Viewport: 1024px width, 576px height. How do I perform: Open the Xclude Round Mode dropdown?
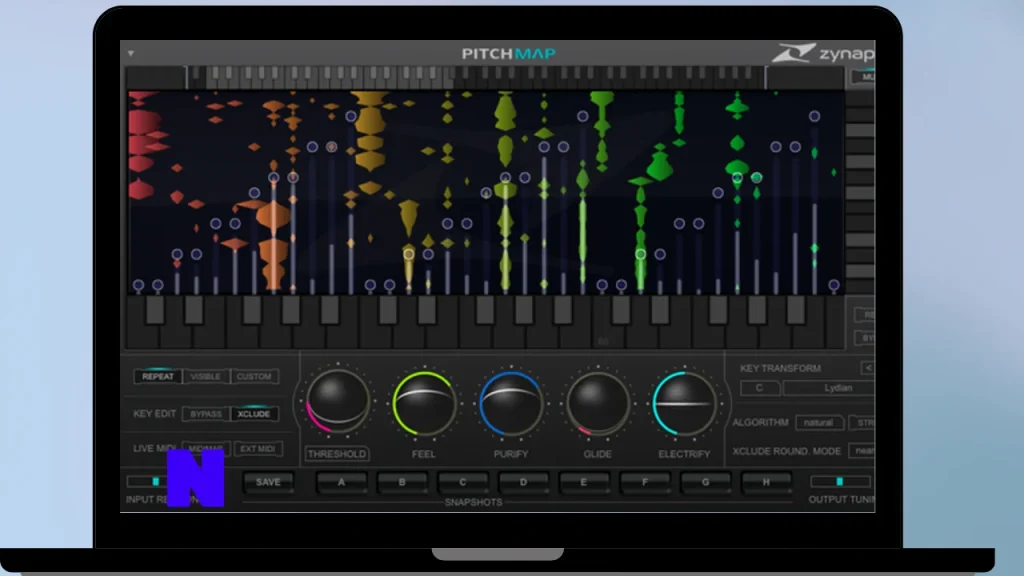point(862,451)
